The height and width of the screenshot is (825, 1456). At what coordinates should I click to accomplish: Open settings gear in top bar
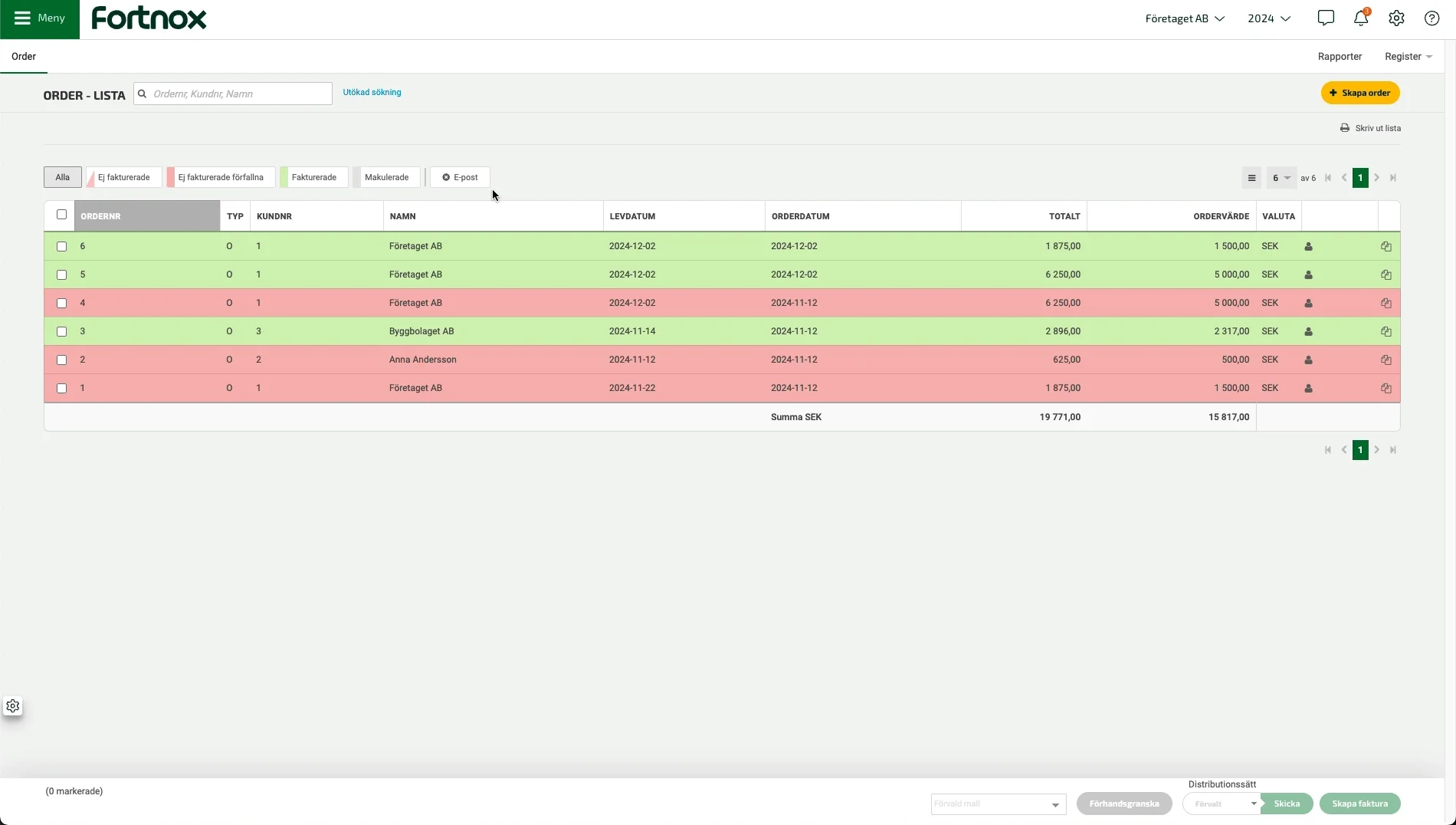(x=1396, y=18)
